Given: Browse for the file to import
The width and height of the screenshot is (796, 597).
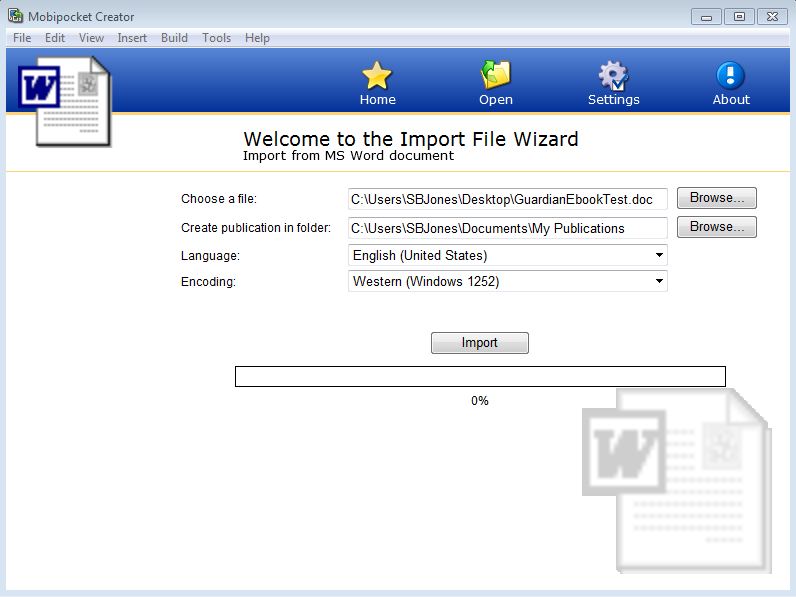Looking at the screenshot, I should [716, 198].
